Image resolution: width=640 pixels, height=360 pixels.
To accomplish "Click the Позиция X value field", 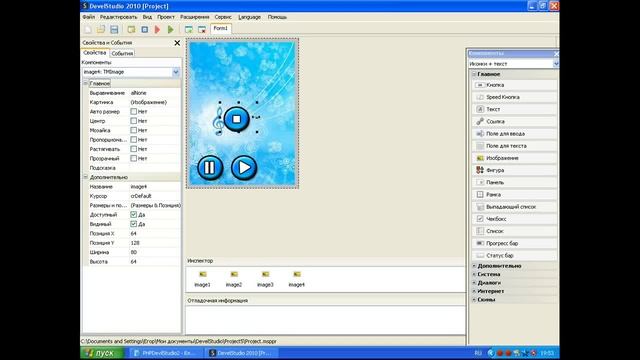I will pyautogui.click(x=155, y=233).
